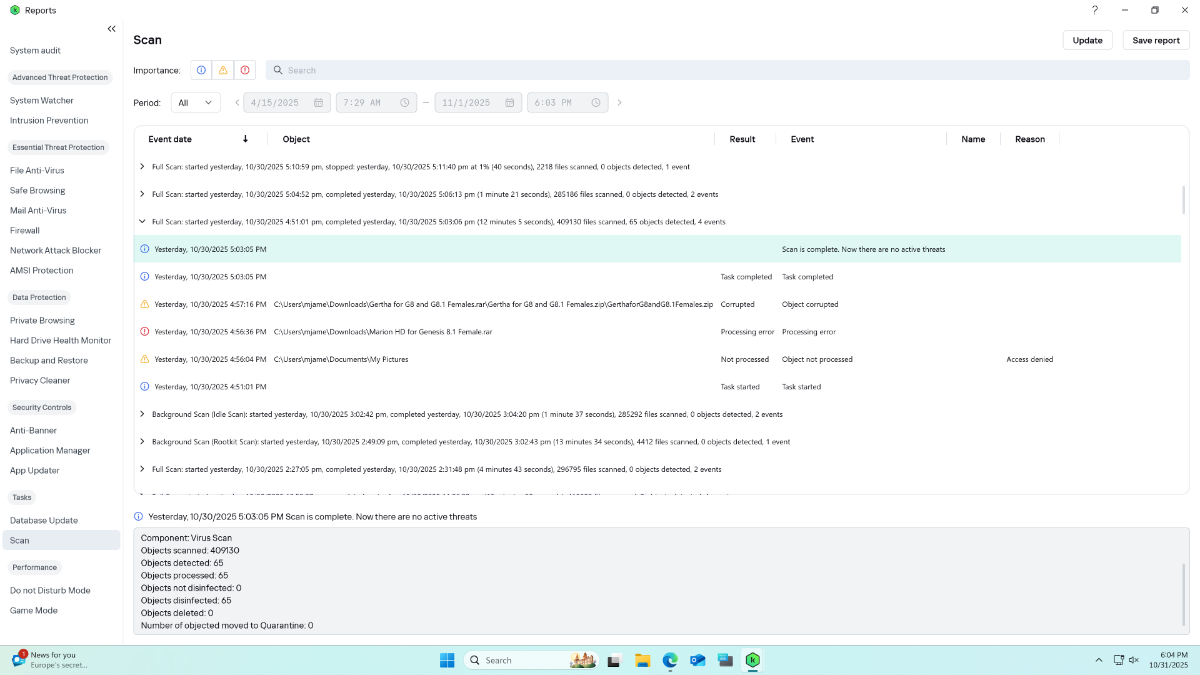
Task: Collapse the Full Scan started 4:51:01 pm group
Action: click(142, 221)
